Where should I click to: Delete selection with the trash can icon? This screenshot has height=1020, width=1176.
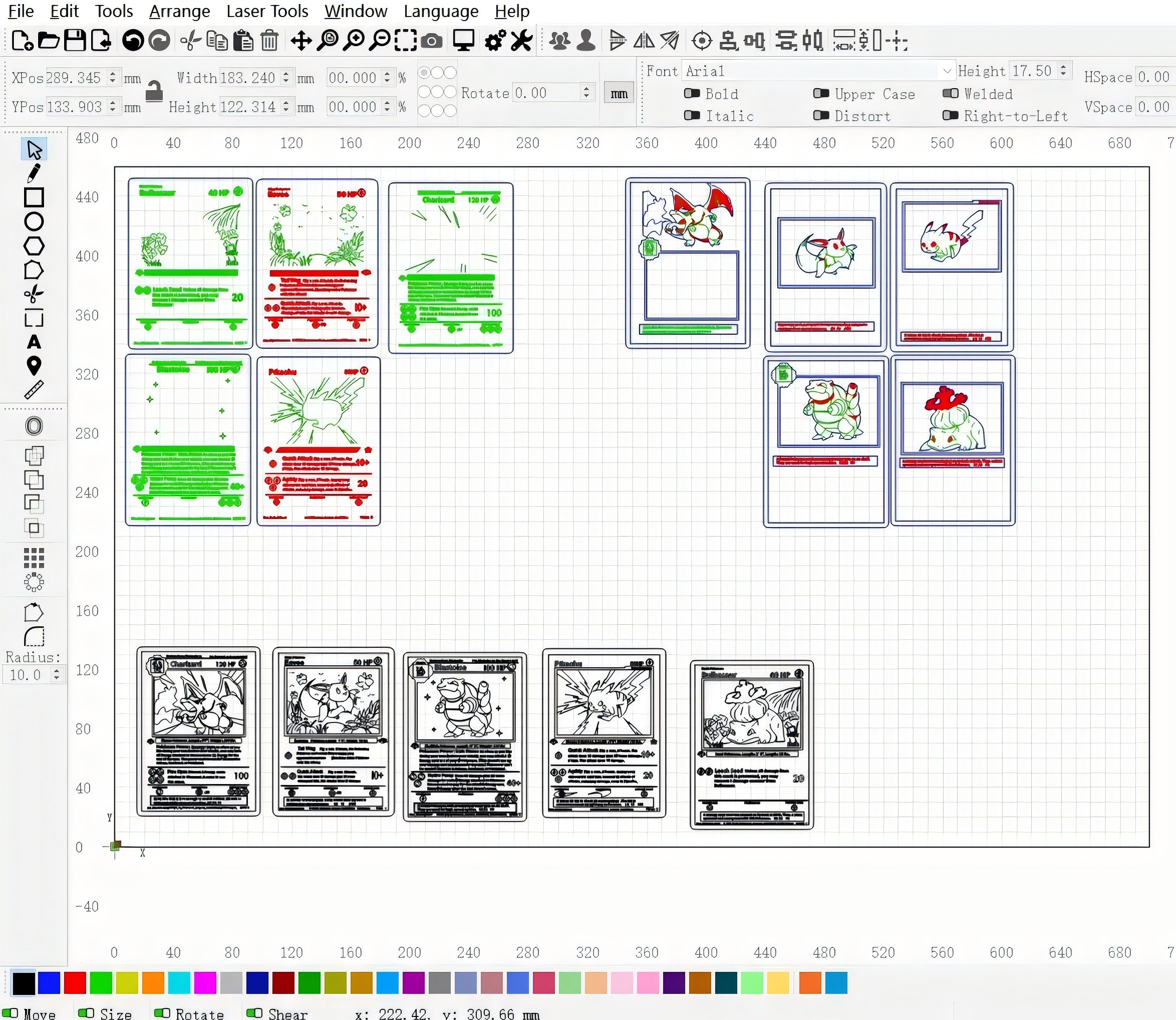tap(269, 41)
